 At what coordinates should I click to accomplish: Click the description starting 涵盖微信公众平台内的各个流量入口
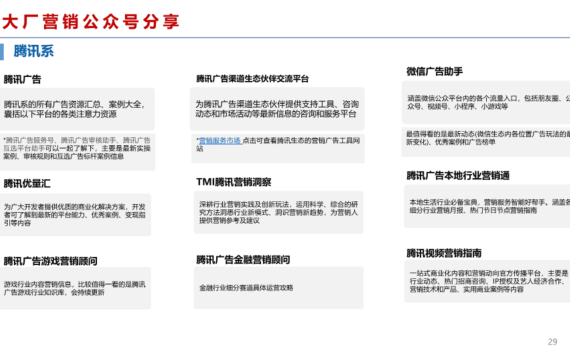[486, 102]
